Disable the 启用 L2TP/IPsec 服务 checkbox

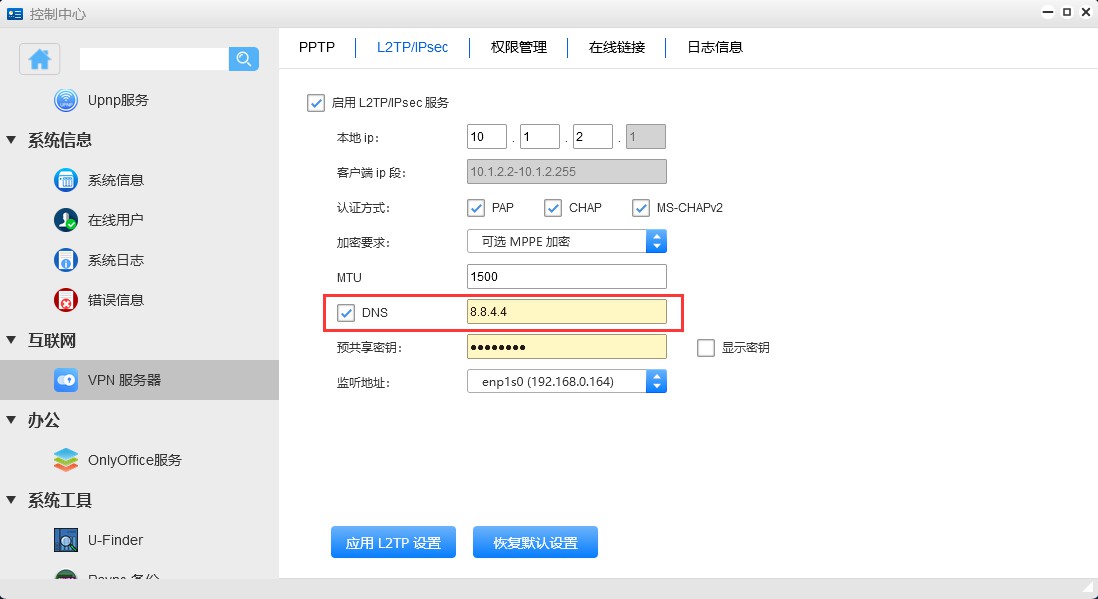click(316, 102)
